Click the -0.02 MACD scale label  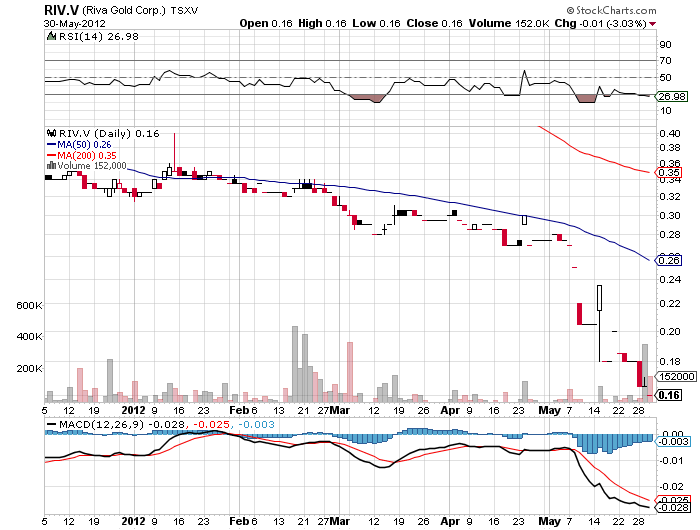[x=671, y=486]
